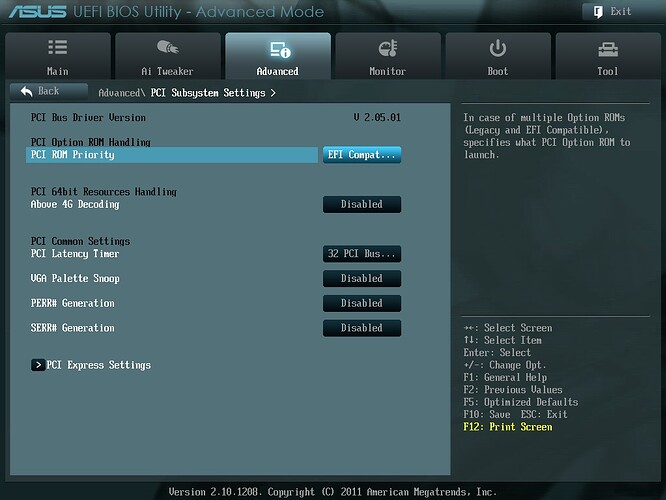
Task: Click the Advanced tab chip icon
Action: (x=278, y=49)
